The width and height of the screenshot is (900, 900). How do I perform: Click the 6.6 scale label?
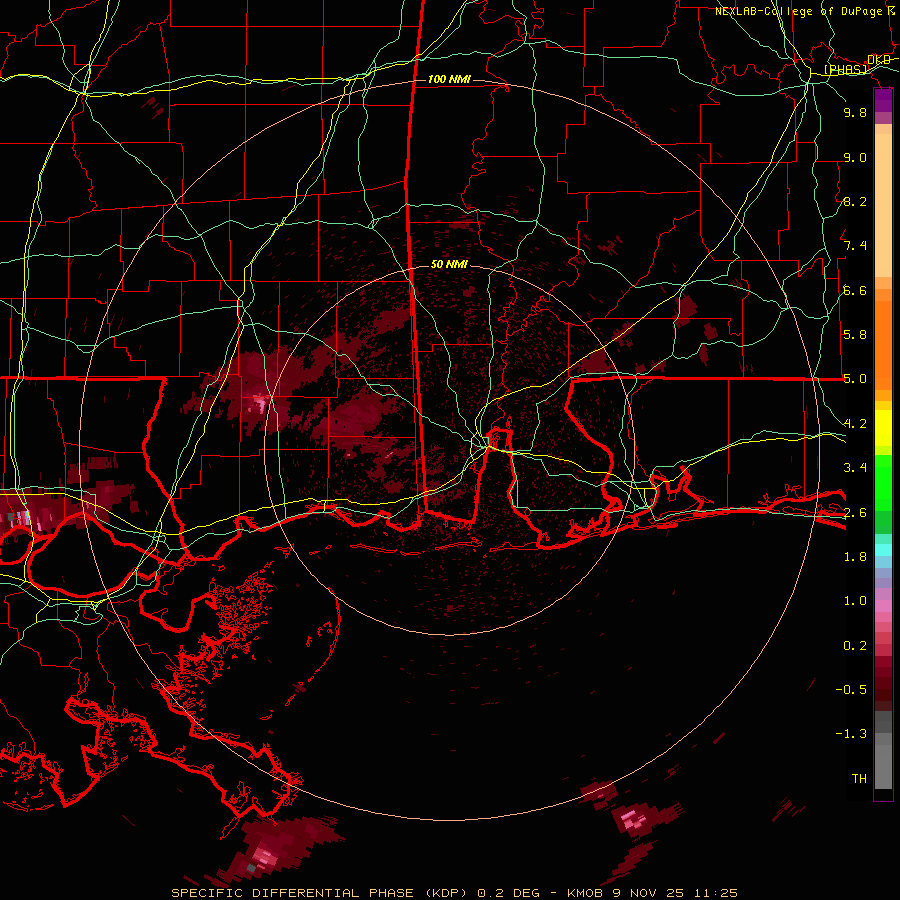click(x=855, y=290)
